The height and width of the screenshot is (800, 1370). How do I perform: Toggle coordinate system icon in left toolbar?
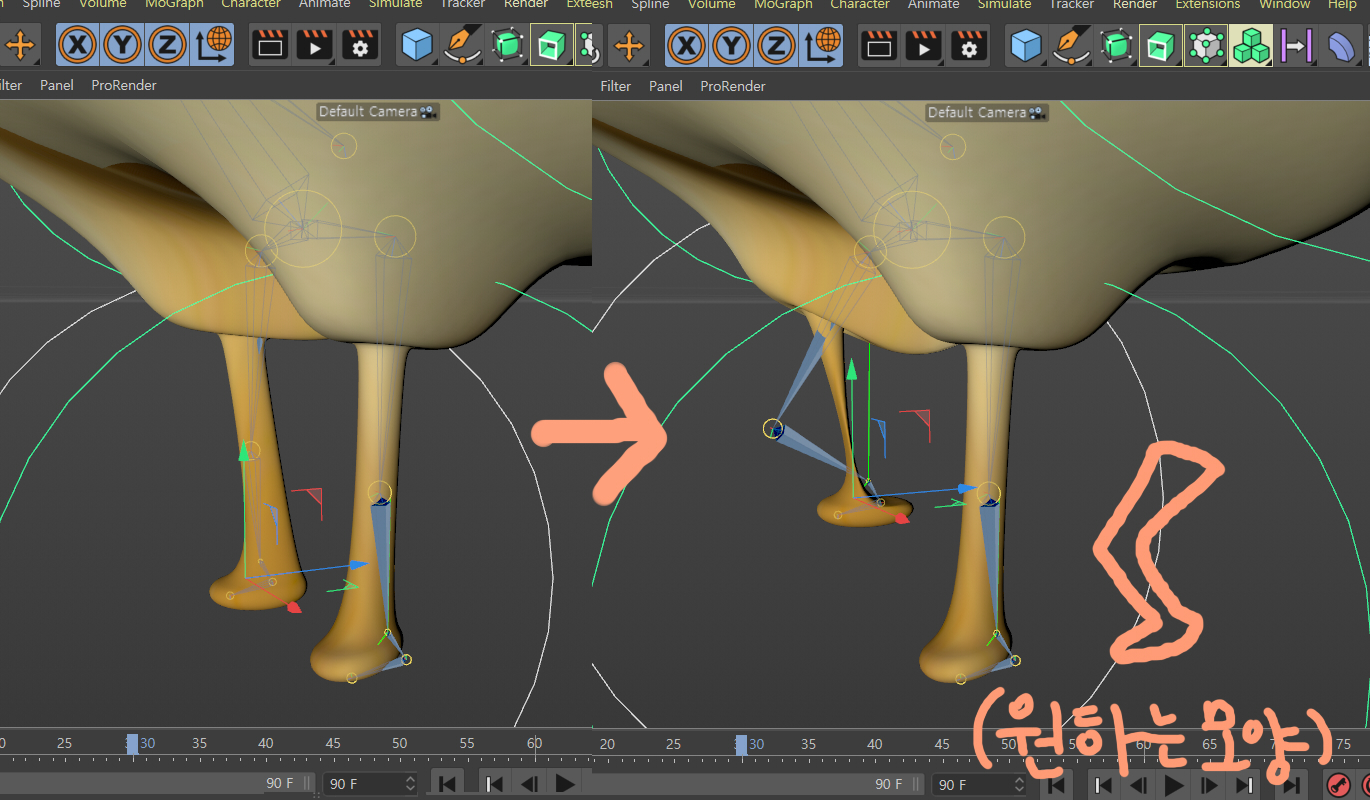point(212,45)
